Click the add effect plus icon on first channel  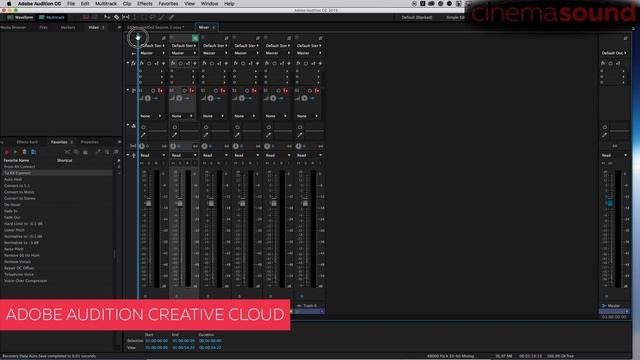point(164,63)
